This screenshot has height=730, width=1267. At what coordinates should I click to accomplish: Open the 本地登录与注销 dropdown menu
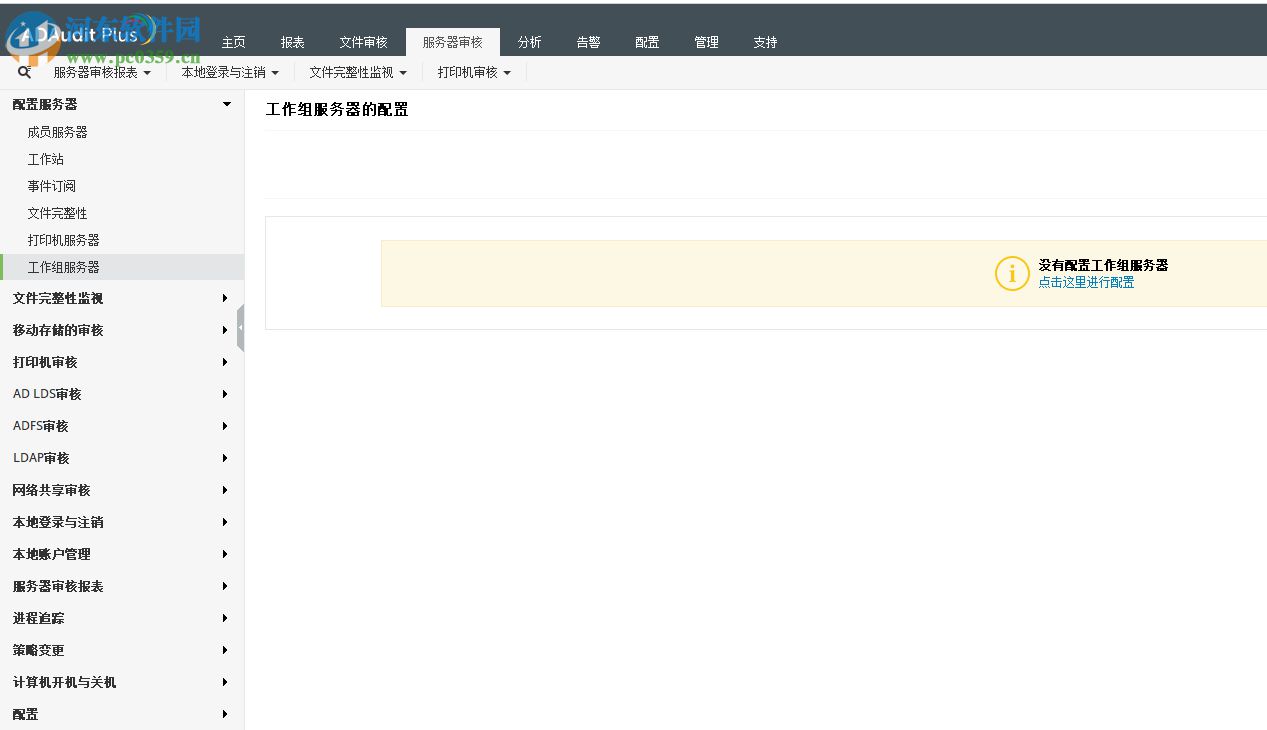tap(229, 71)
